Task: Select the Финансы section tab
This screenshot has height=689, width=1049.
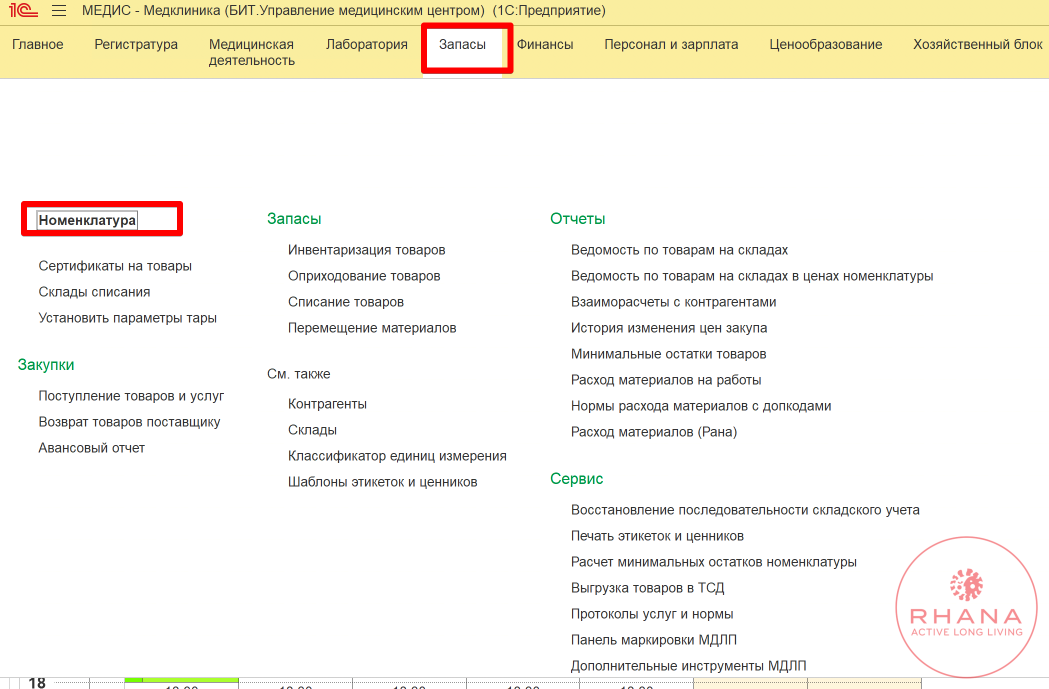Action: click(x=545, y=44)
